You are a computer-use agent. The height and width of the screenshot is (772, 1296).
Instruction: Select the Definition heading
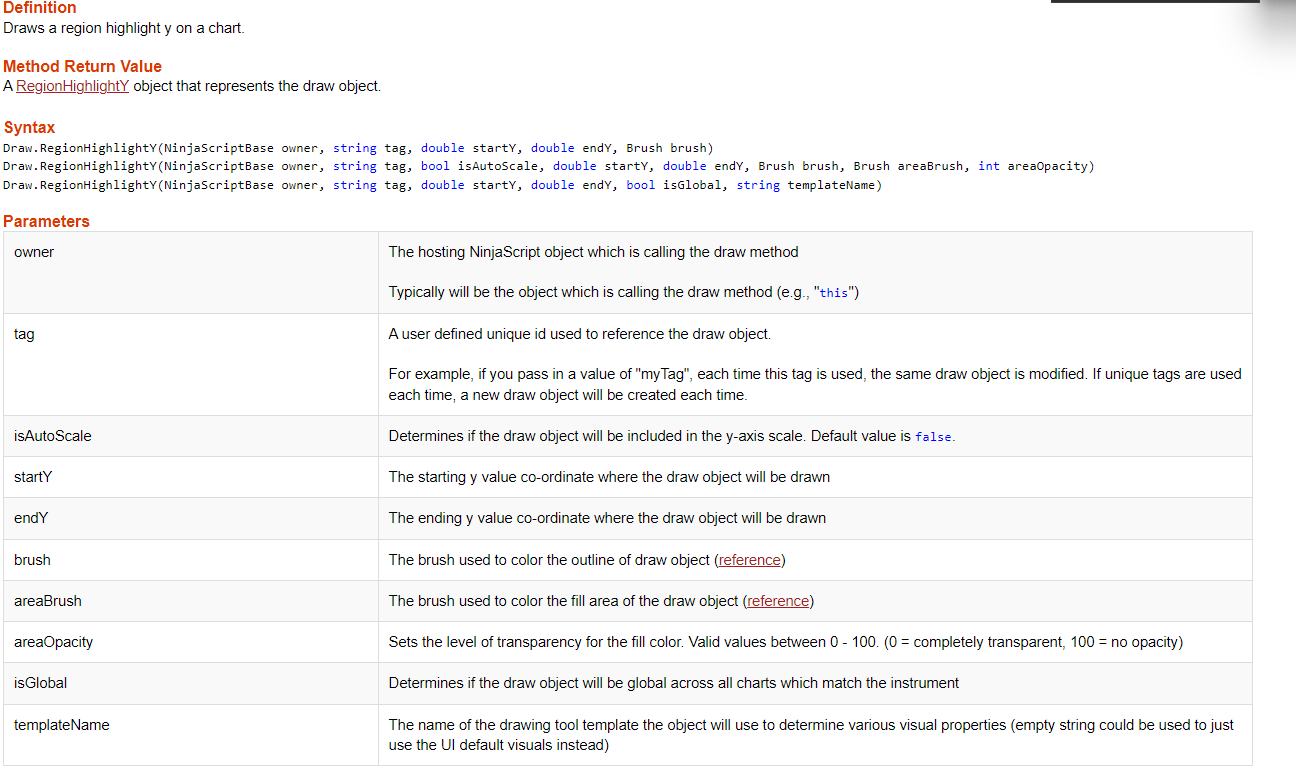coord(40,8)
